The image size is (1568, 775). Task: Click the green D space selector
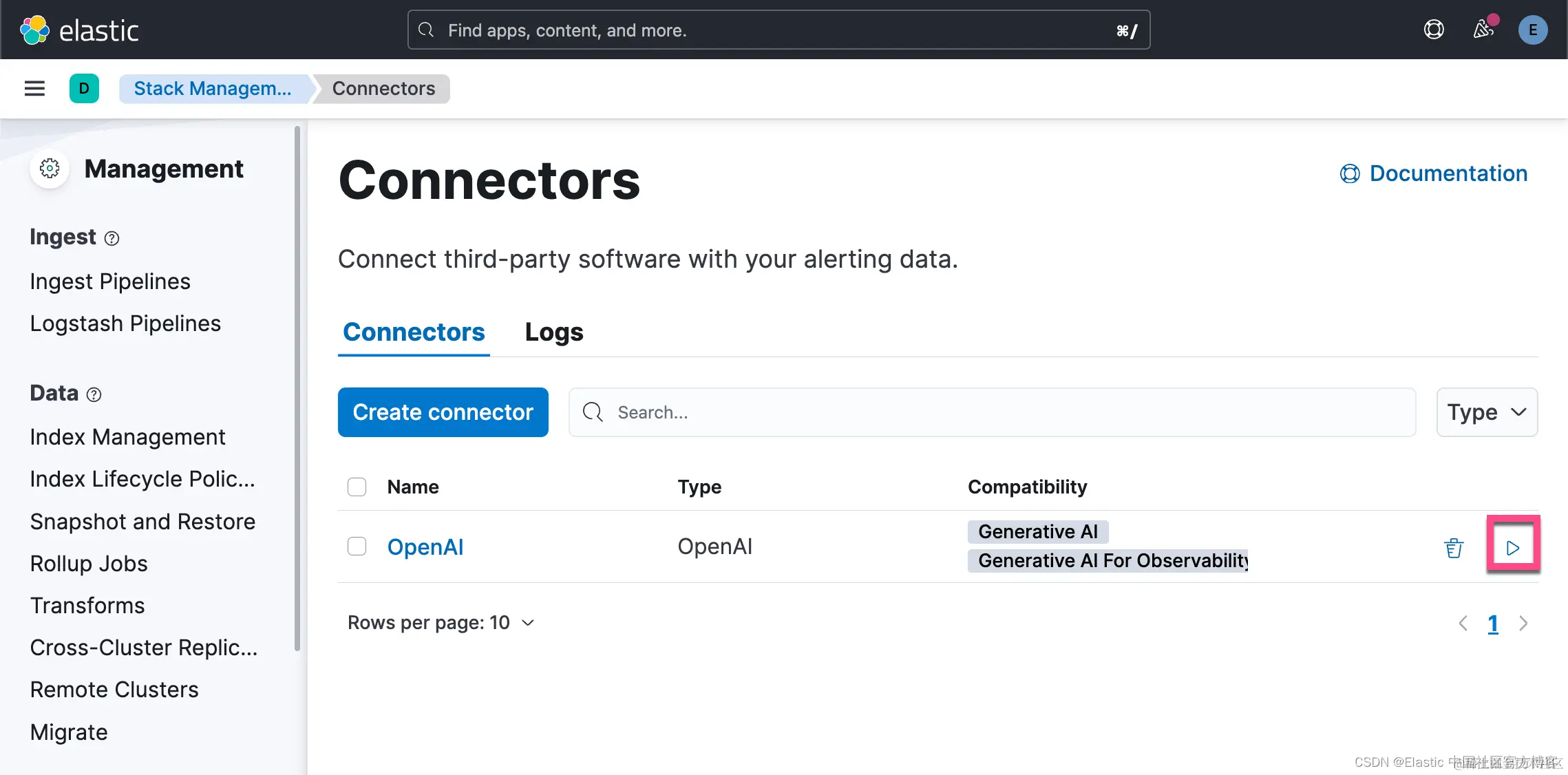coord(84,89)
